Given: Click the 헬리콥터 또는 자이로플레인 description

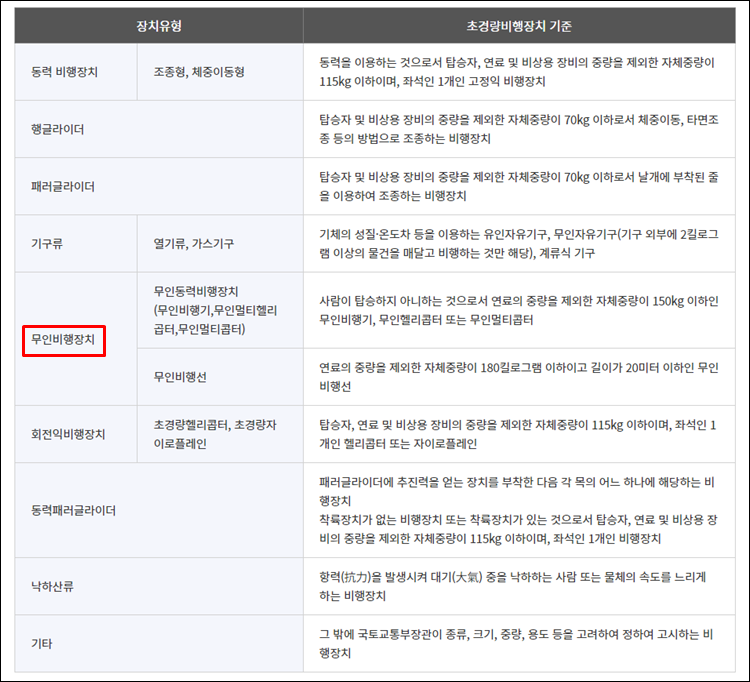Looking at the screenshot, I should [518, 434].
